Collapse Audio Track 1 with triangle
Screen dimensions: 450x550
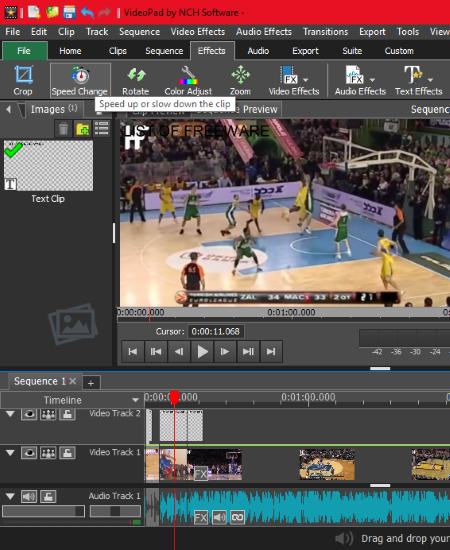coord(10,496)
